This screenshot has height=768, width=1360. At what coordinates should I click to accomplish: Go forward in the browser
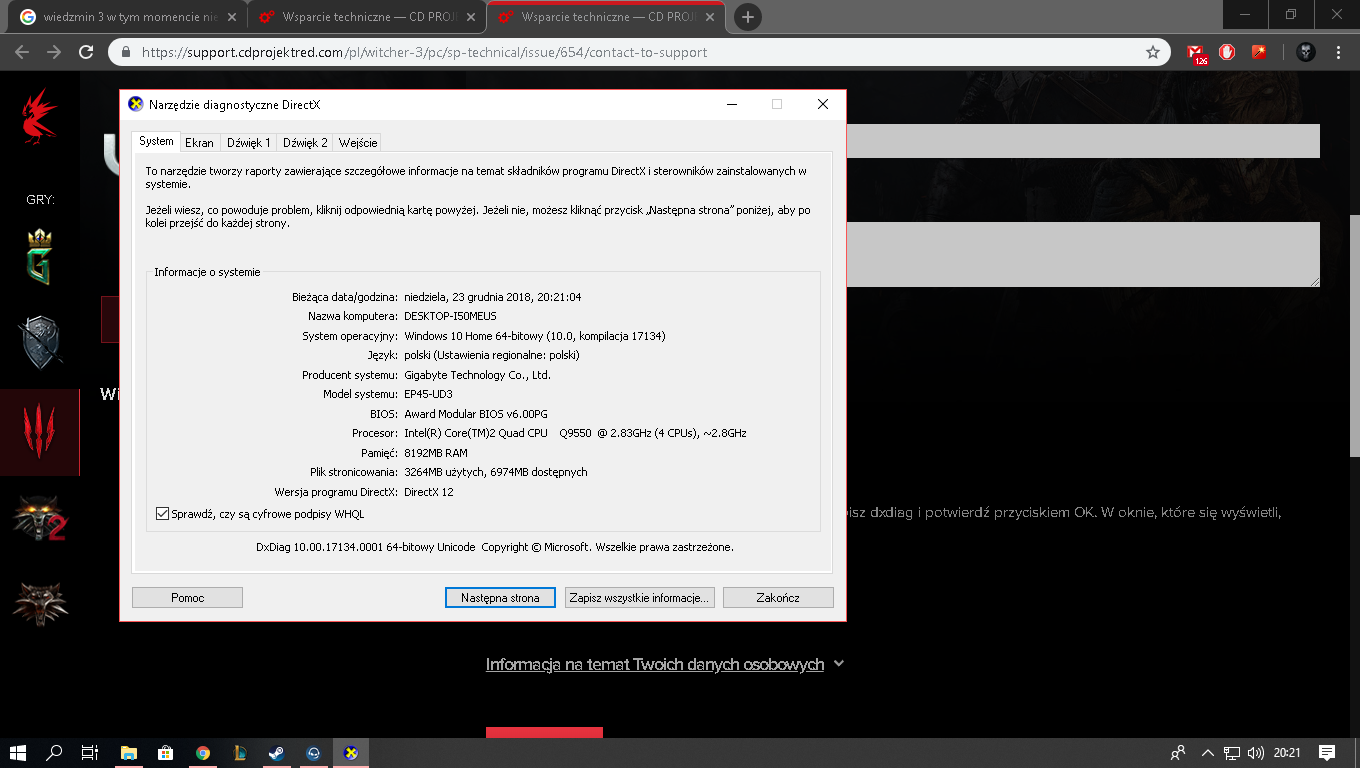[x=54, y=52]
